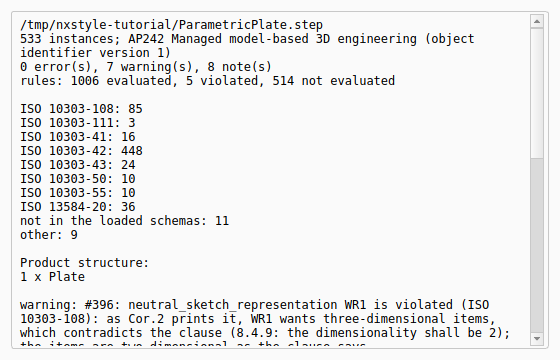This screenshot has width=560, height=360.
Task: Click the vertical scrollbar thumb
Action: [537, 93]
